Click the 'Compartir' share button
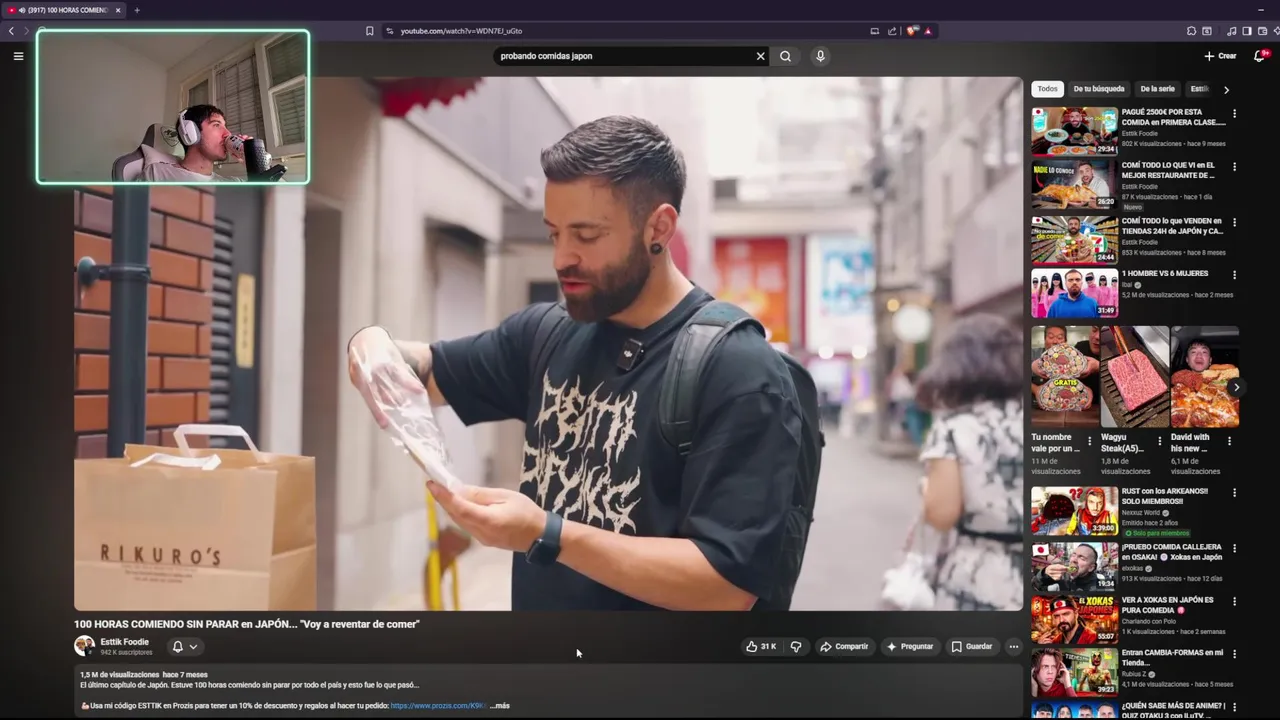The image size is (1280, 720). 844,647
